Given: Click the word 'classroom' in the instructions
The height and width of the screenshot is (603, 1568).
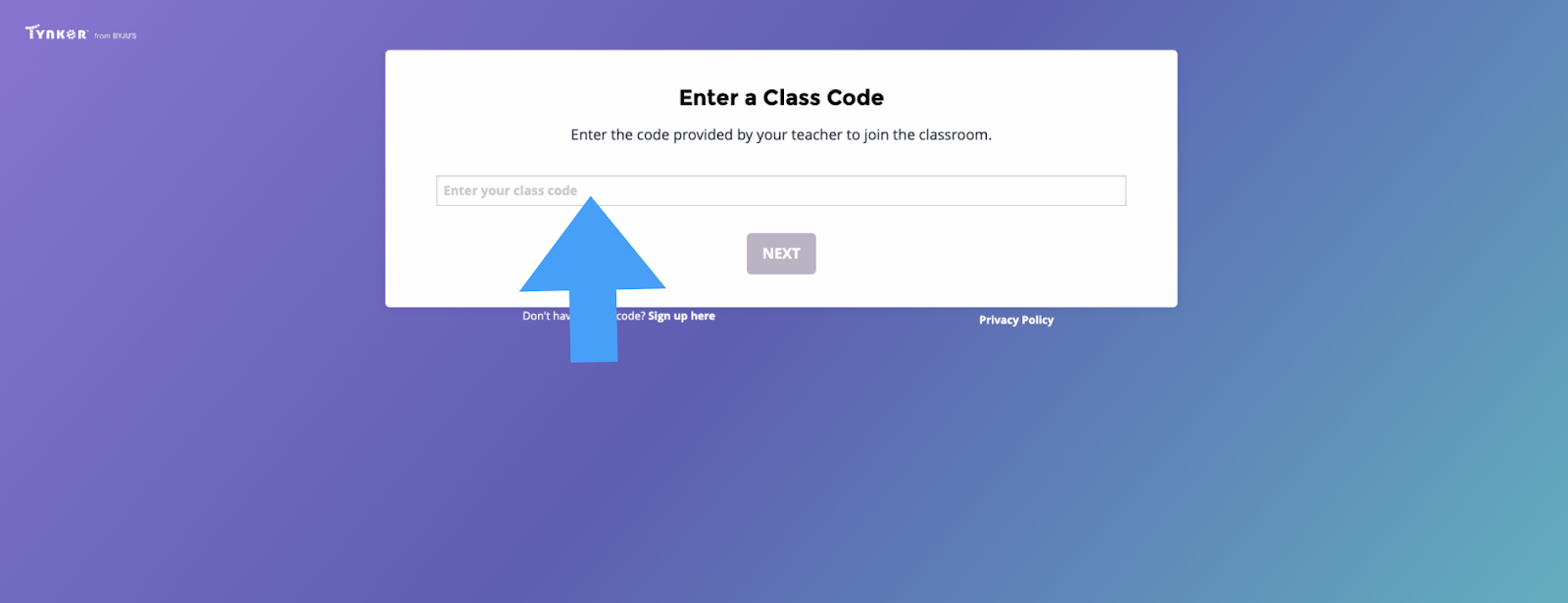Looking at the screenshot, I should pos(953,134).
